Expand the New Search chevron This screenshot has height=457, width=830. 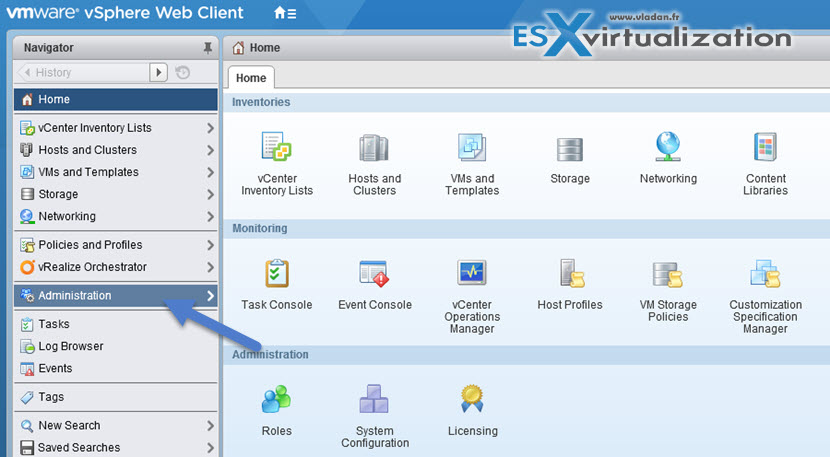click(x=210, y=426)
